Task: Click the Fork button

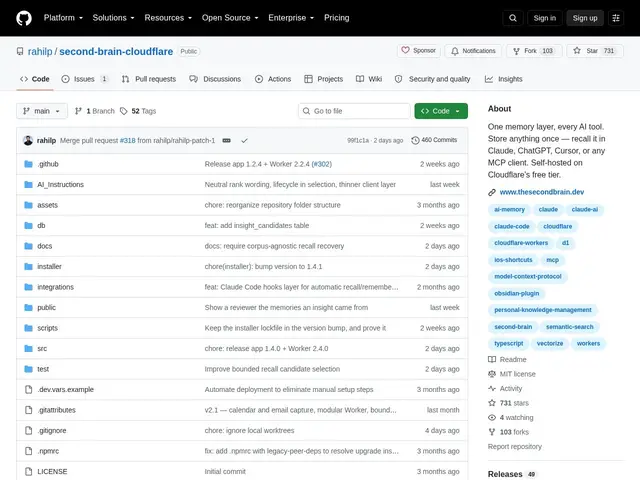Action: (x=534, y=51)
